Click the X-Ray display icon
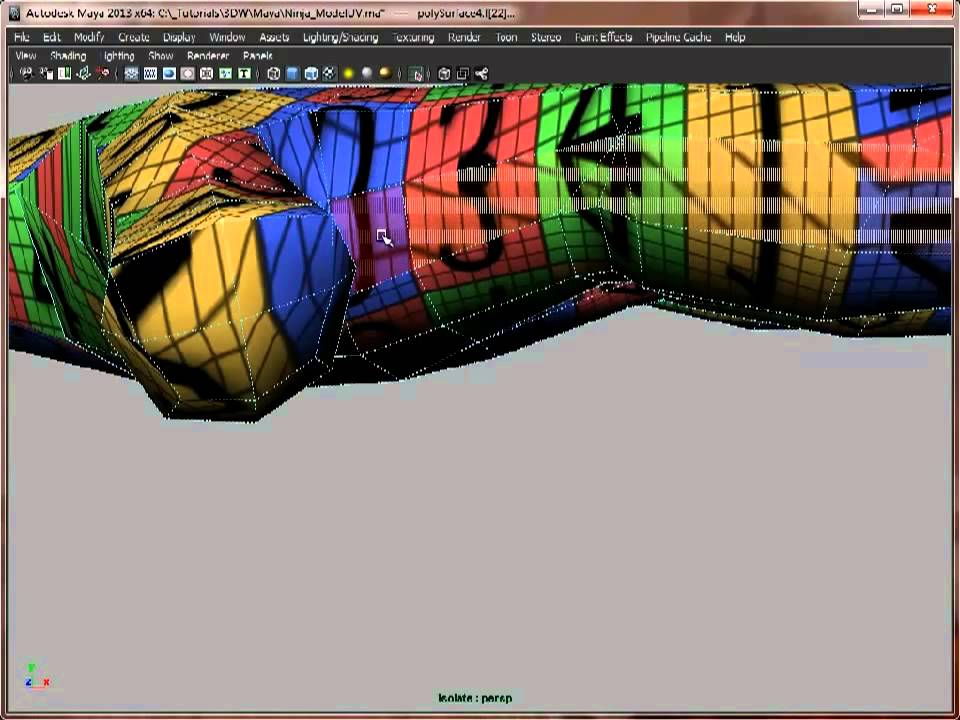Screen dimensions: 960x720 [x=444, y=74]
